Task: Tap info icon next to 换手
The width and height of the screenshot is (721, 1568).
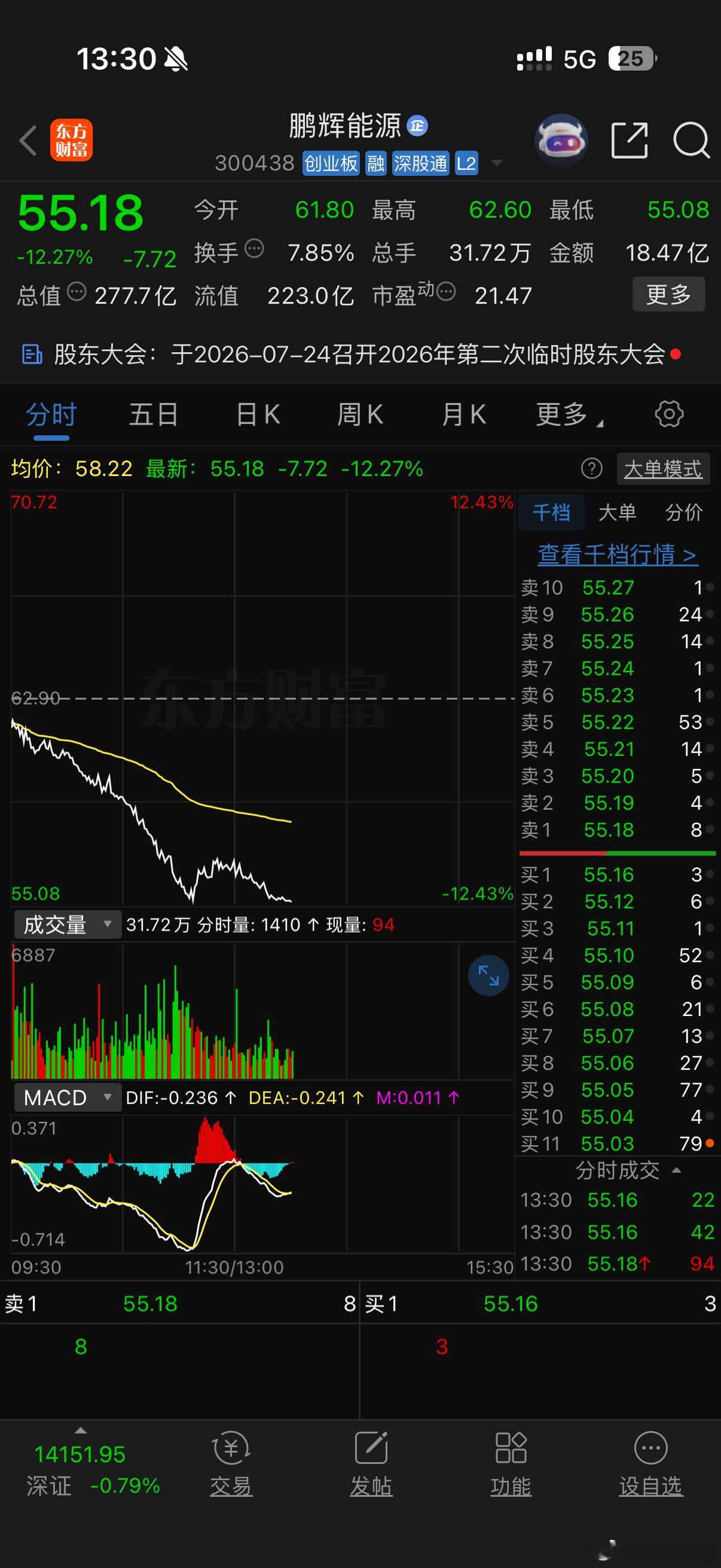Action: (253, 249)
